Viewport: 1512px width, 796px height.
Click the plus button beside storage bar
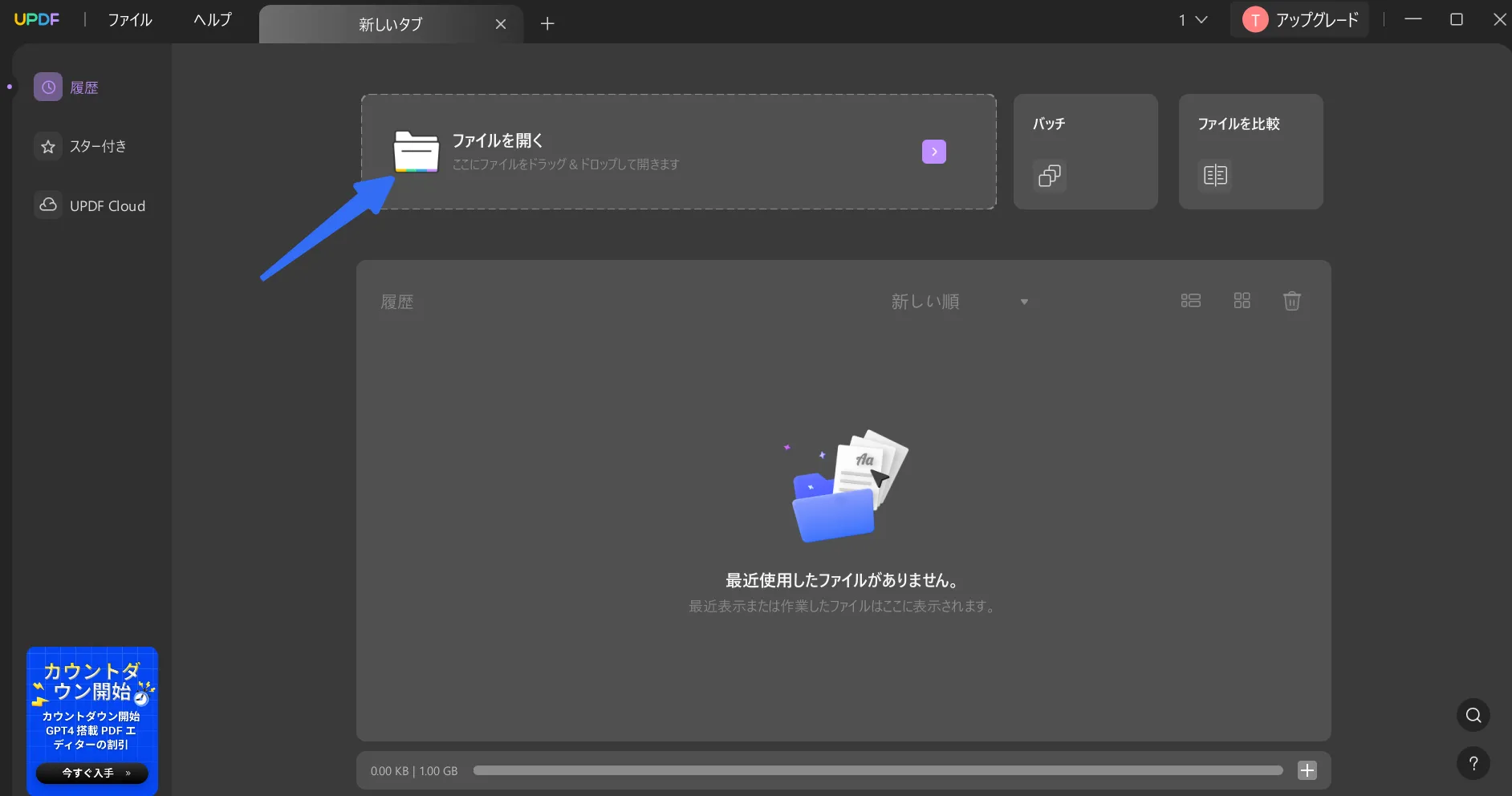(x=1307, y=770)
